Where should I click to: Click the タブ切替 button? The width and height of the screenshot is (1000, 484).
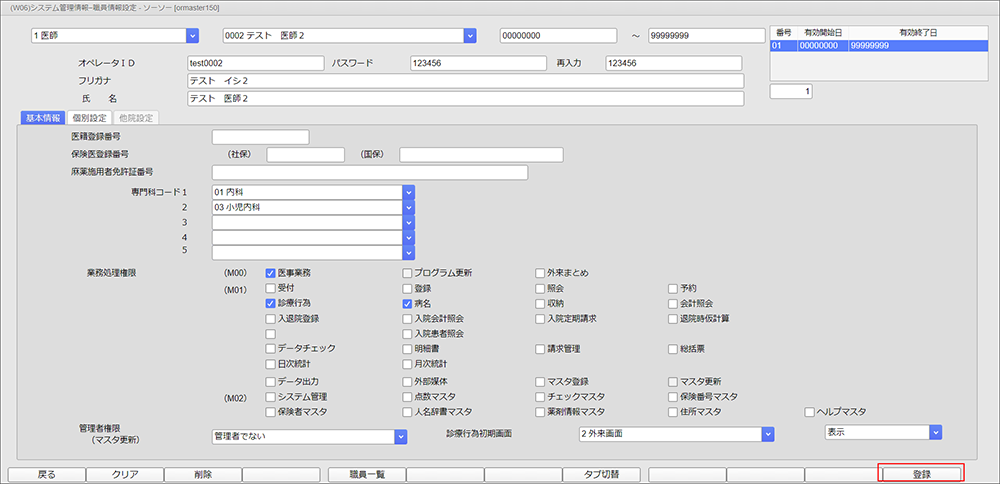tap(602, 474)
